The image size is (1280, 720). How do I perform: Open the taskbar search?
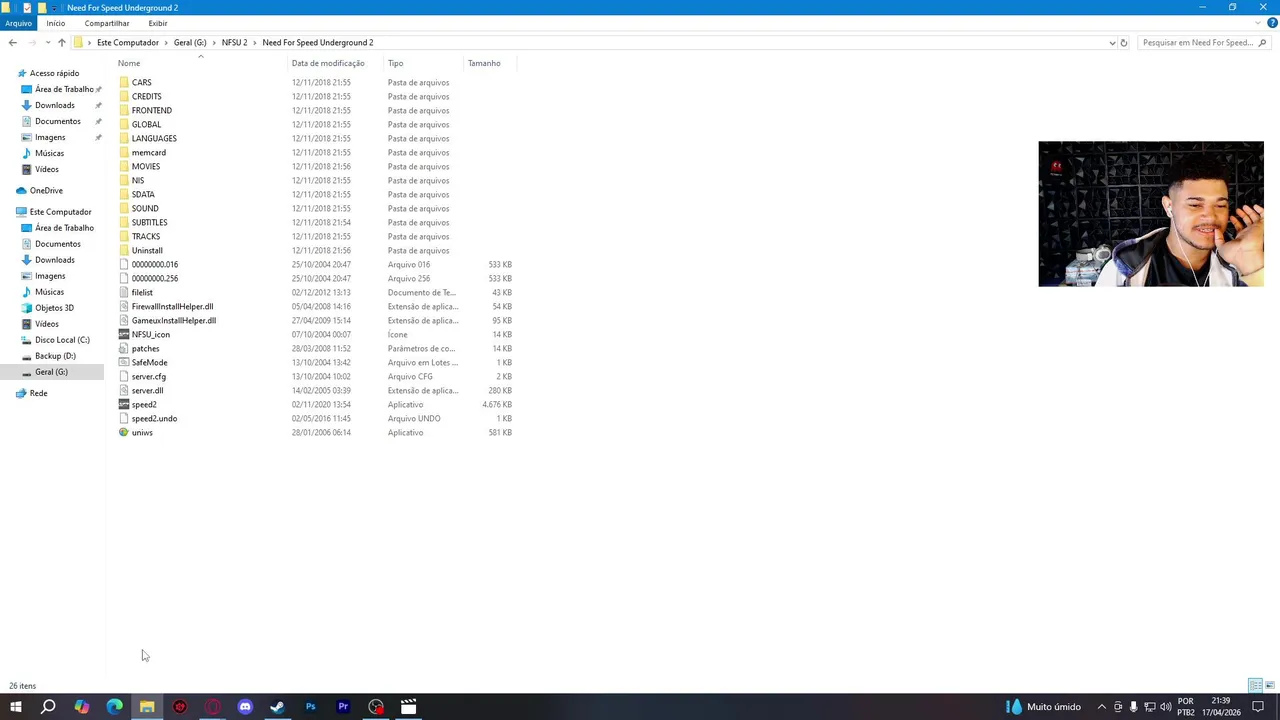tap(48, 707)
